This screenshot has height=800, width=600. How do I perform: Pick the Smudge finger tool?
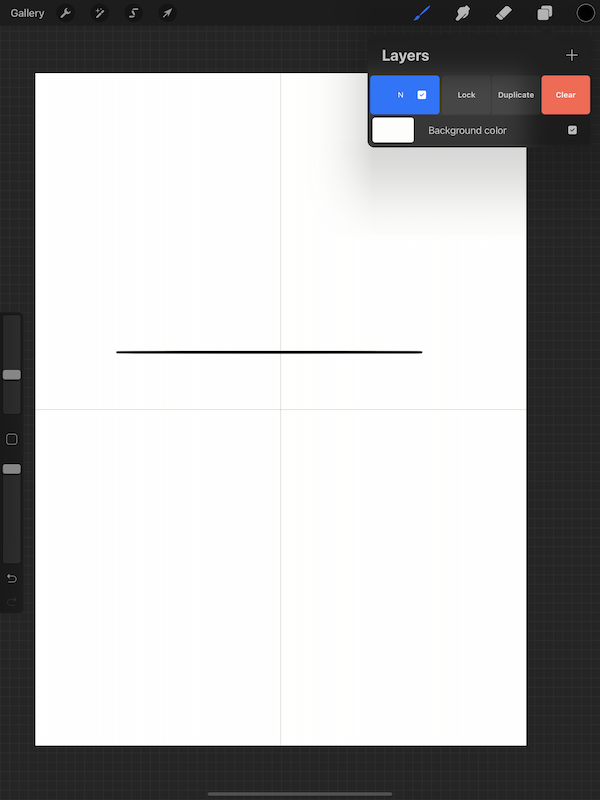(462, 13)
